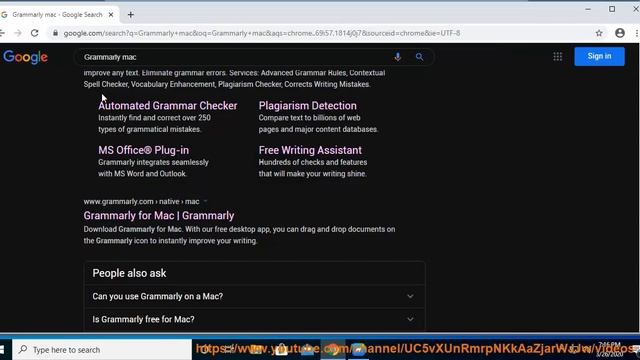Open Free Writing Assistant link
The image size is (640, 360).
click(x=310, y=150)
